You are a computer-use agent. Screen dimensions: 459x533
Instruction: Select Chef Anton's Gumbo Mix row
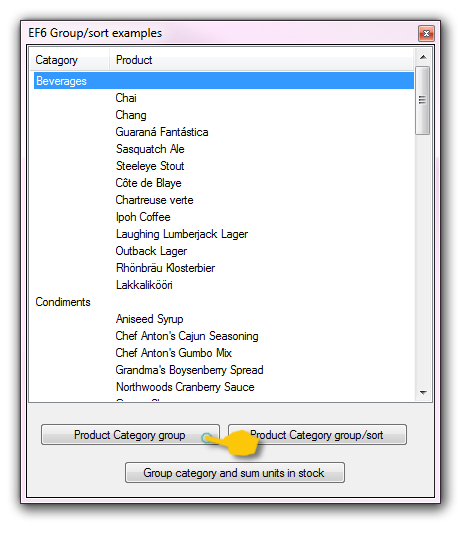tap(224, 353)
